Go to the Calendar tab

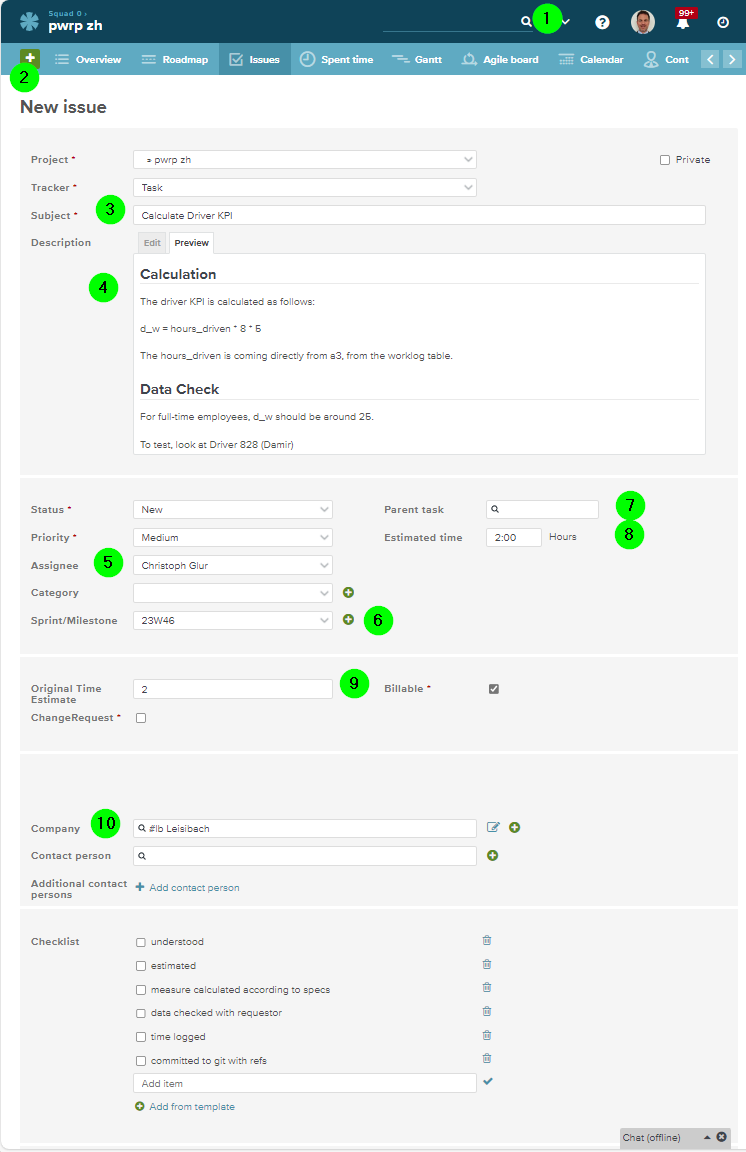[x=591, y=60]
